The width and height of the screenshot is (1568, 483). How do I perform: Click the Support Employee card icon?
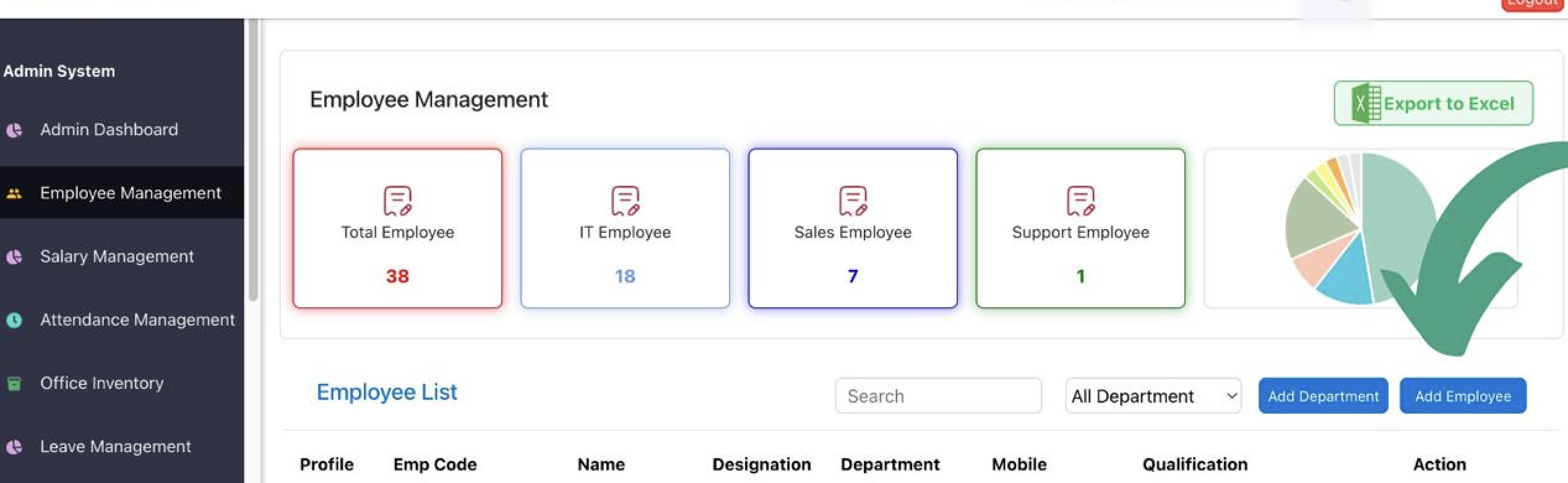click(1080, 201)
